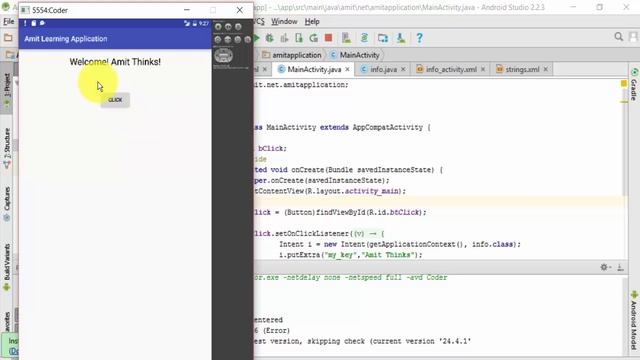The width and height of the screenshot is (640, 360).
Task: Click the hide panel icon beside gear
Action: coord(620,267)
